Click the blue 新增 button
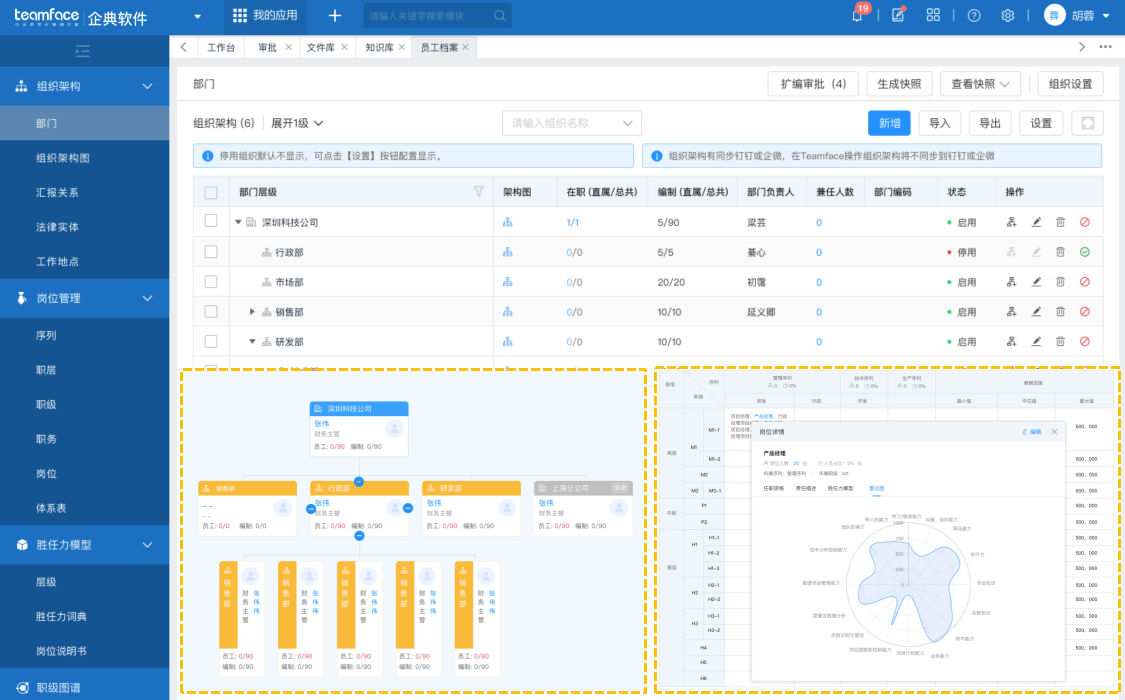The image size is (1125, 700). pyautogui.click(x=889, y=123)
